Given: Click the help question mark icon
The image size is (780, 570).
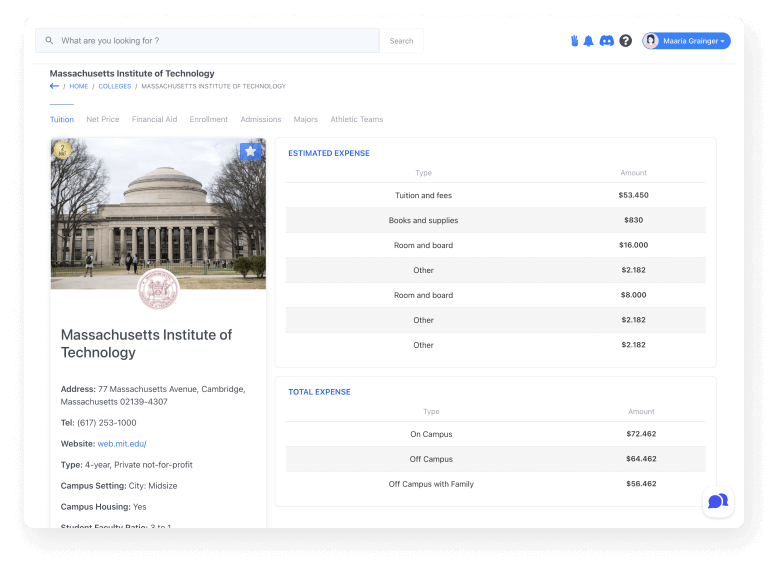Looking at the screenshot, I should click(x=626, y=41).
